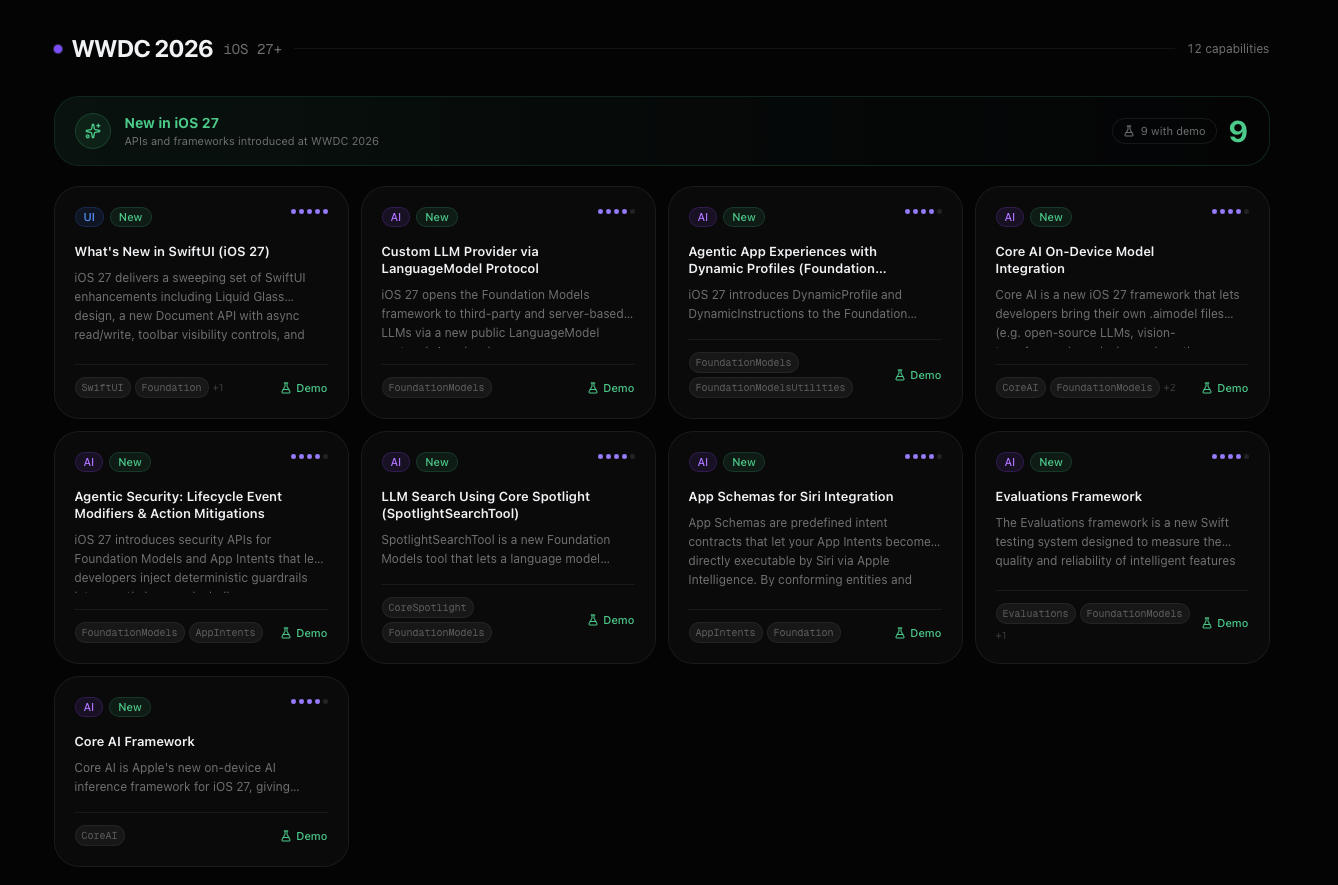Click the rating dots on Custom LLM Provider card
The height and width of the screenshot is (885, 1338).
[616, 211]
